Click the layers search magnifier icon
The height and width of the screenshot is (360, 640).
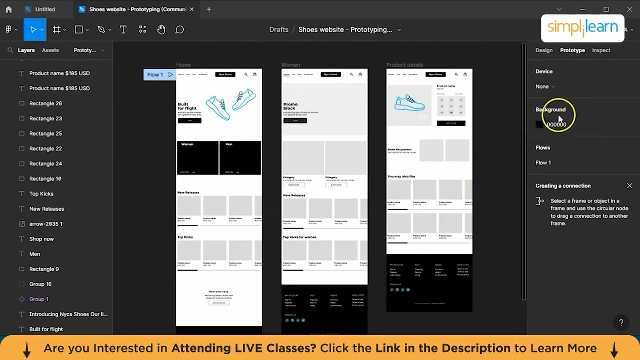pyautogui.click(x=10, y=50)
